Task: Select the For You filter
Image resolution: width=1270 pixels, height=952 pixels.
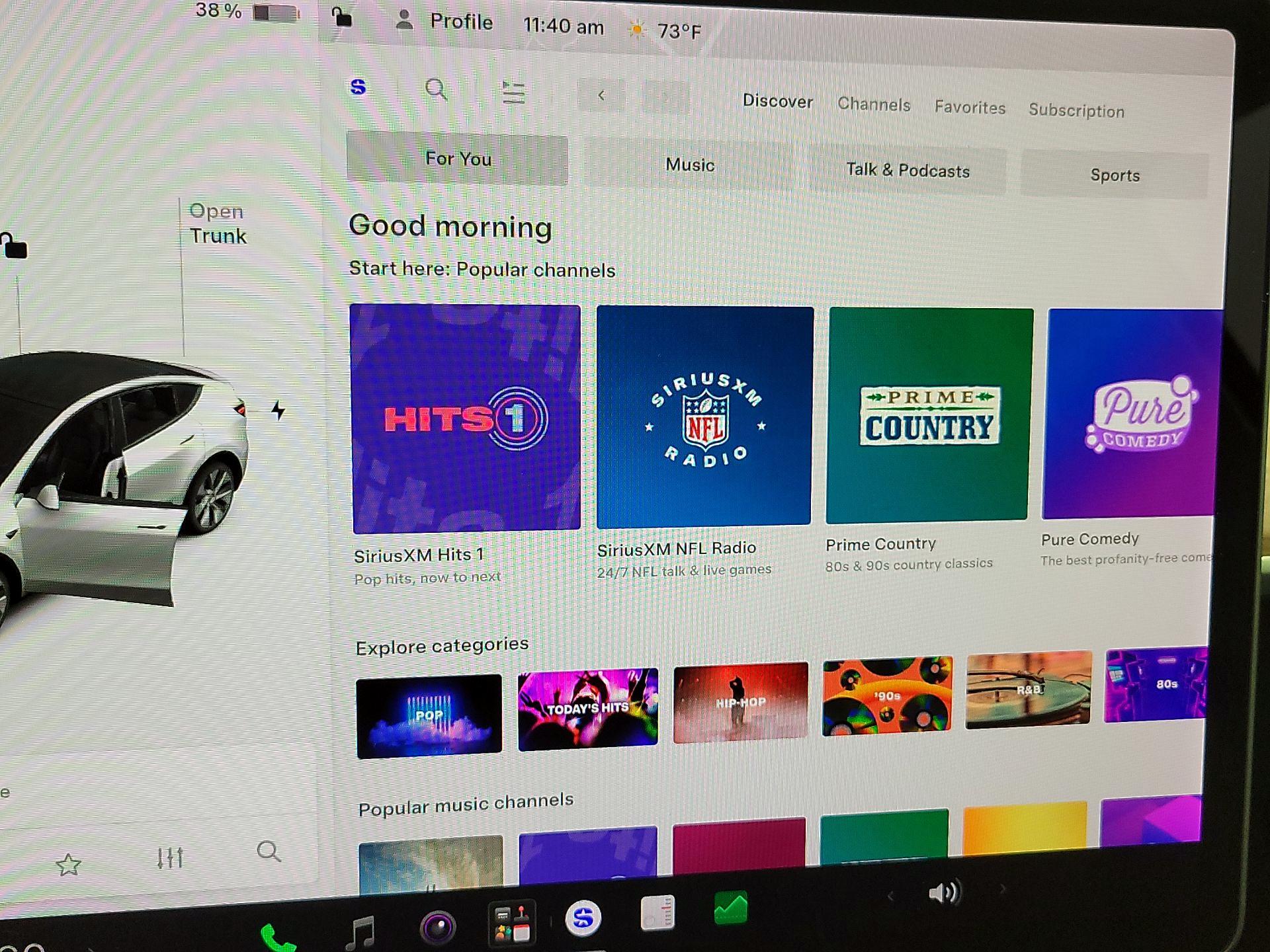Action: coord(457,158)
